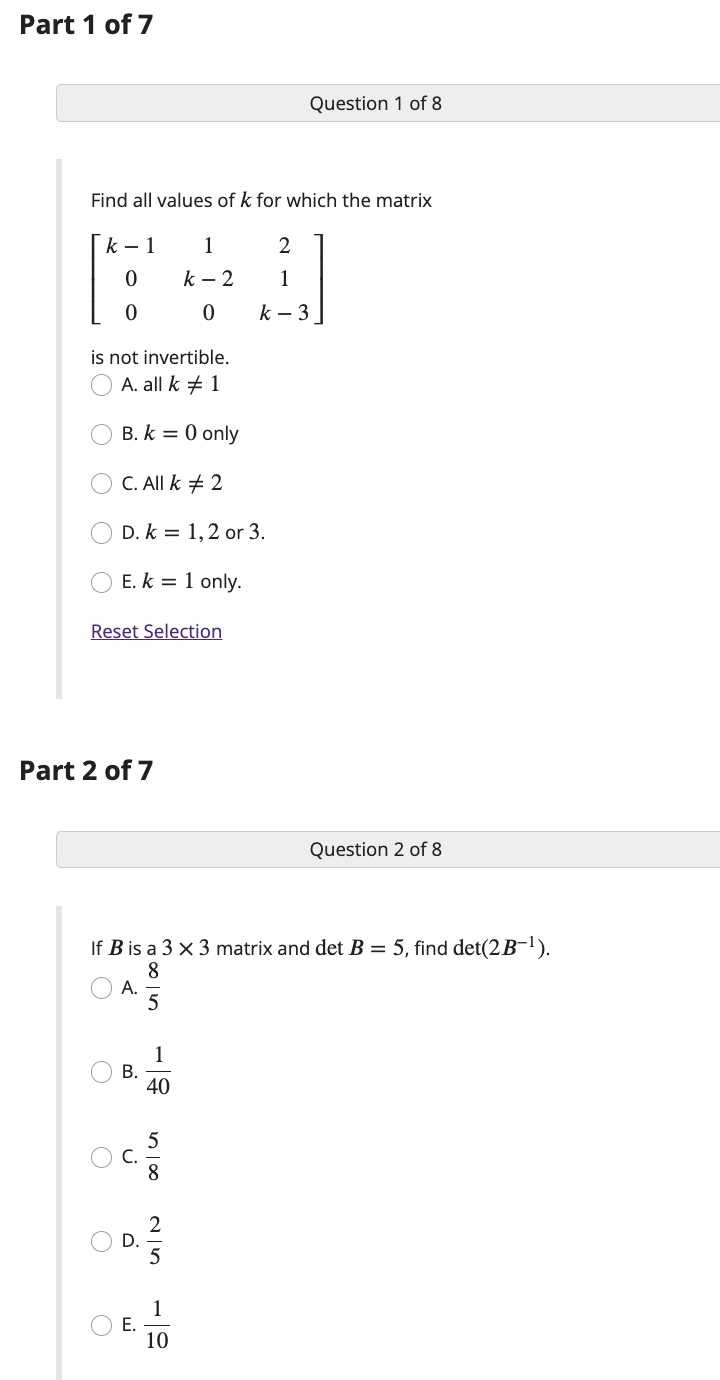Image resolution: width=720 pixels, height=1380 pixels.
Task: Click the Part 2 of 7 heading
Action: (85, 770)
